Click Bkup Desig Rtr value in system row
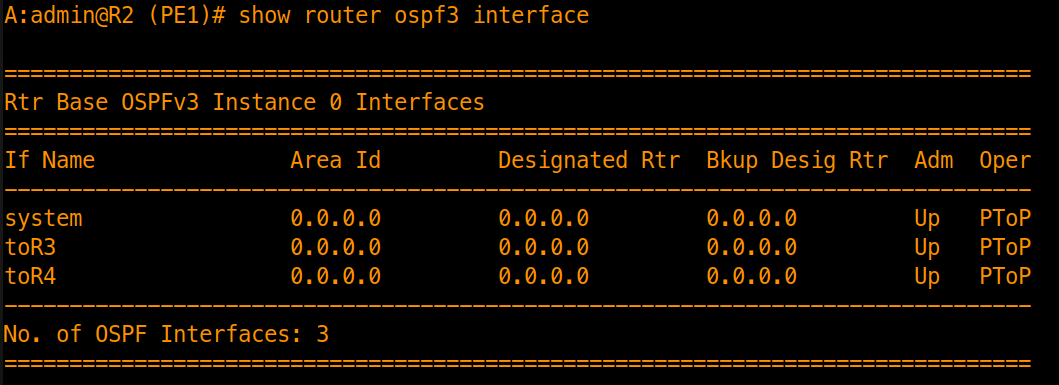The width and height of the screenshot is (1059, 385). 752,219
